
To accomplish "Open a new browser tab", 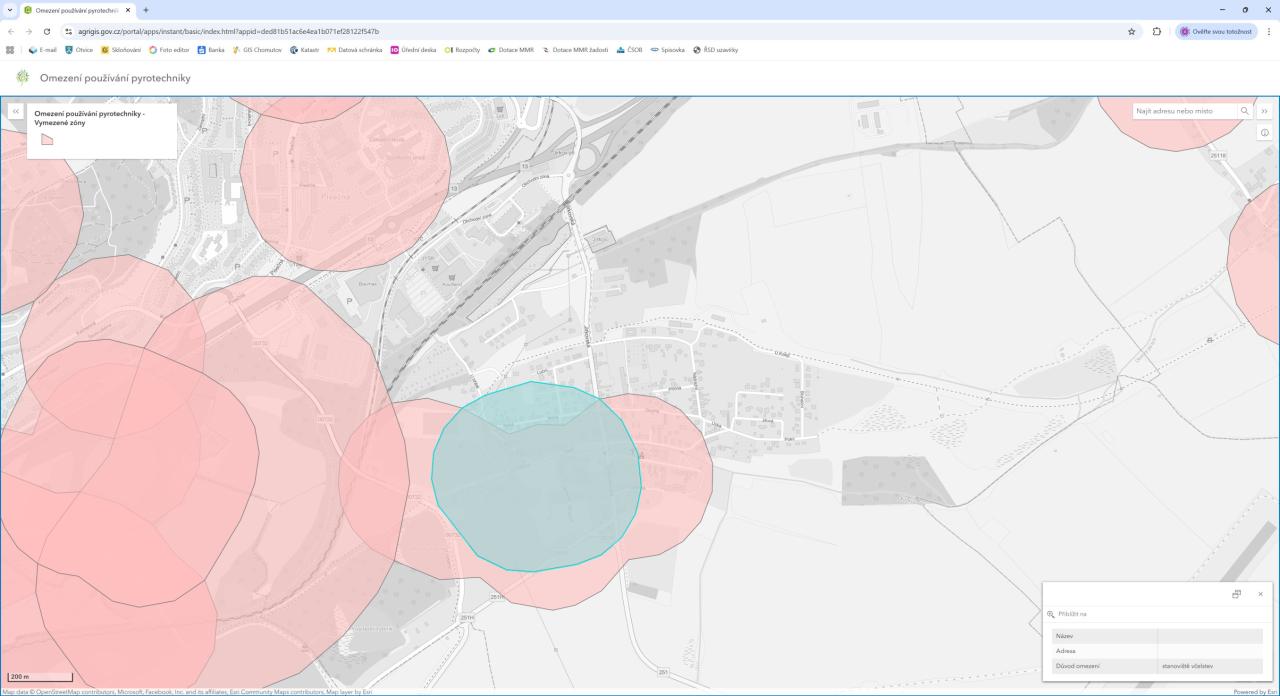I will click(x=147, y=10).
